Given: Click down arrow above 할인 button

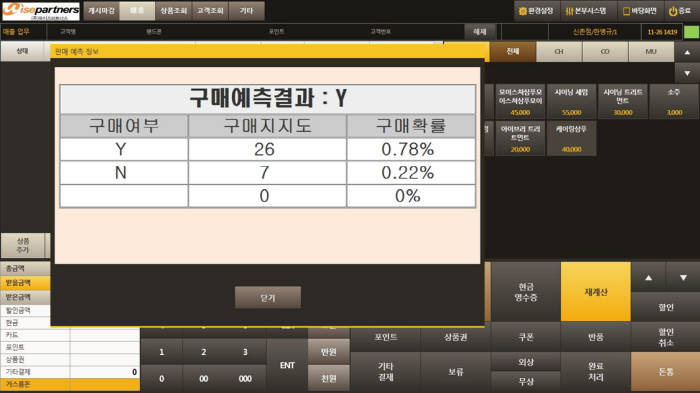Looking at the screenshot, I should (x=683, y=277).
